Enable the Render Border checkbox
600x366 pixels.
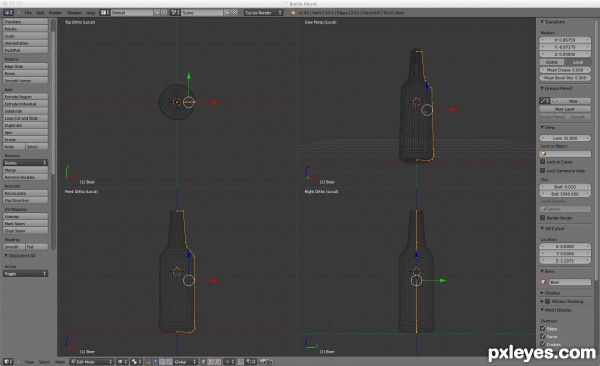coord(542,217)
